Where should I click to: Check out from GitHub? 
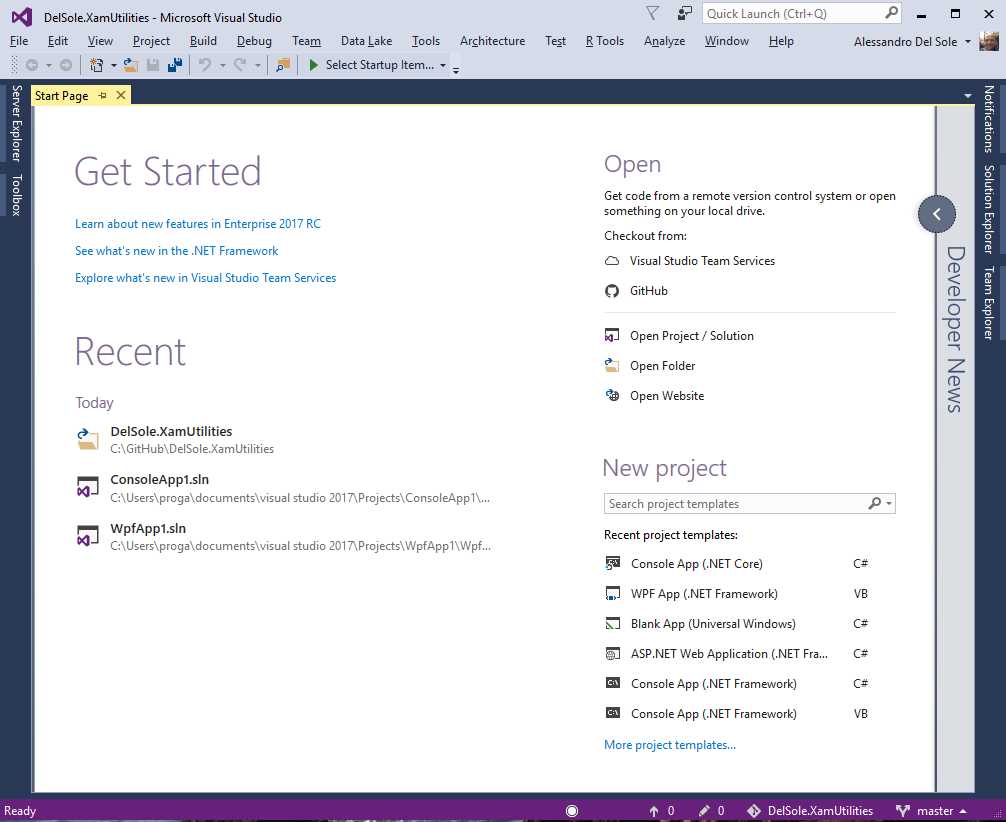(x=636, y=291)
